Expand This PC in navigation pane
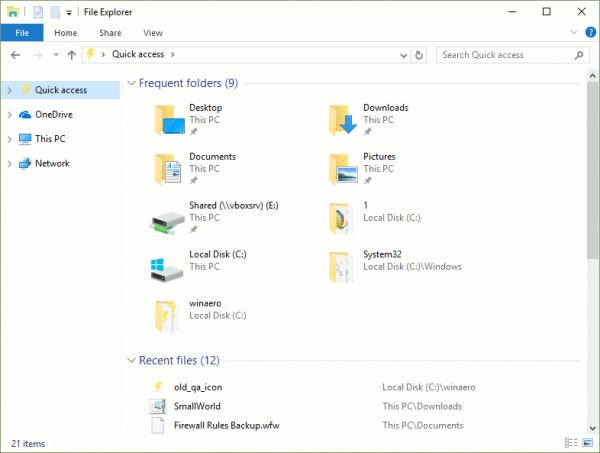 10,139
